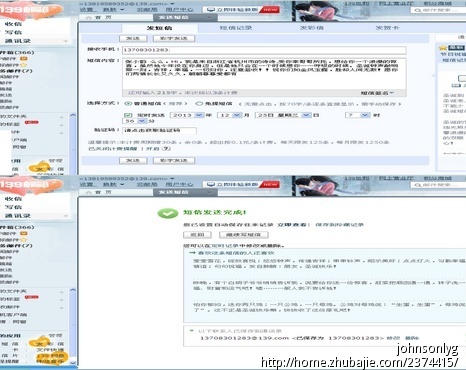The height and width of the screenshot is (370, 466).
Task: Switch to the 短信记录 tab
Action: pos(236,28)
